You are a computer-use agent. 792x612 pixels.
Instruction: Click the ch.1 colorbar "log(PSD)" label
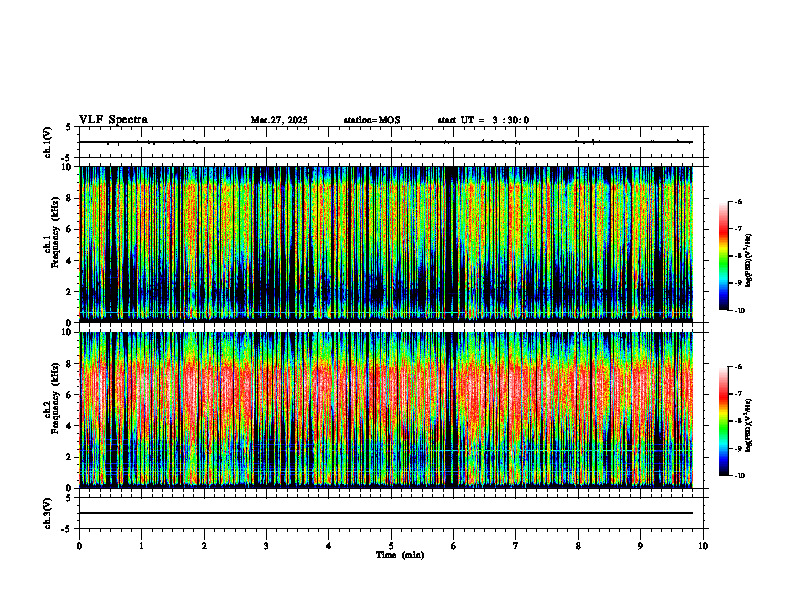coord(750,260)
